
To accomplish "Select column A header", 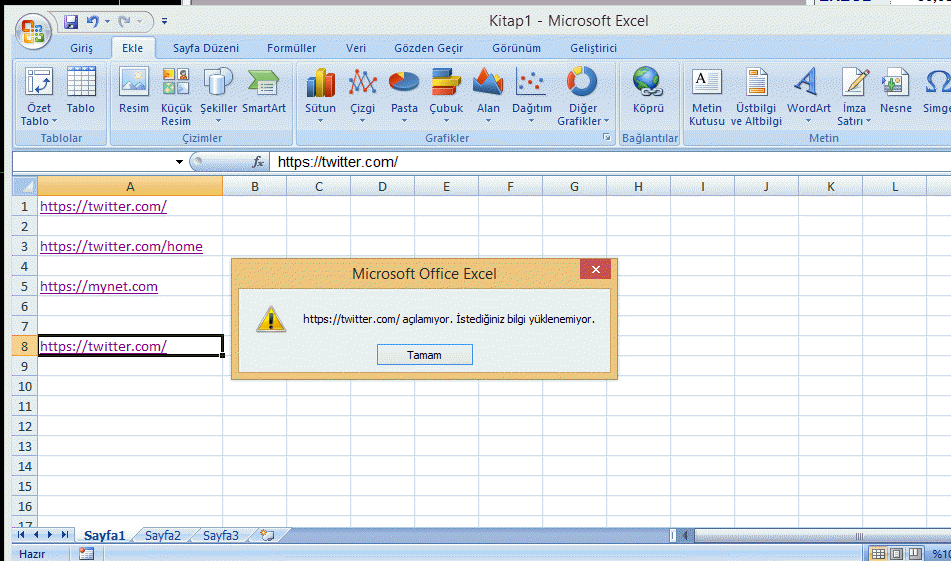I will pyautogui.click(x=130, y=186).
